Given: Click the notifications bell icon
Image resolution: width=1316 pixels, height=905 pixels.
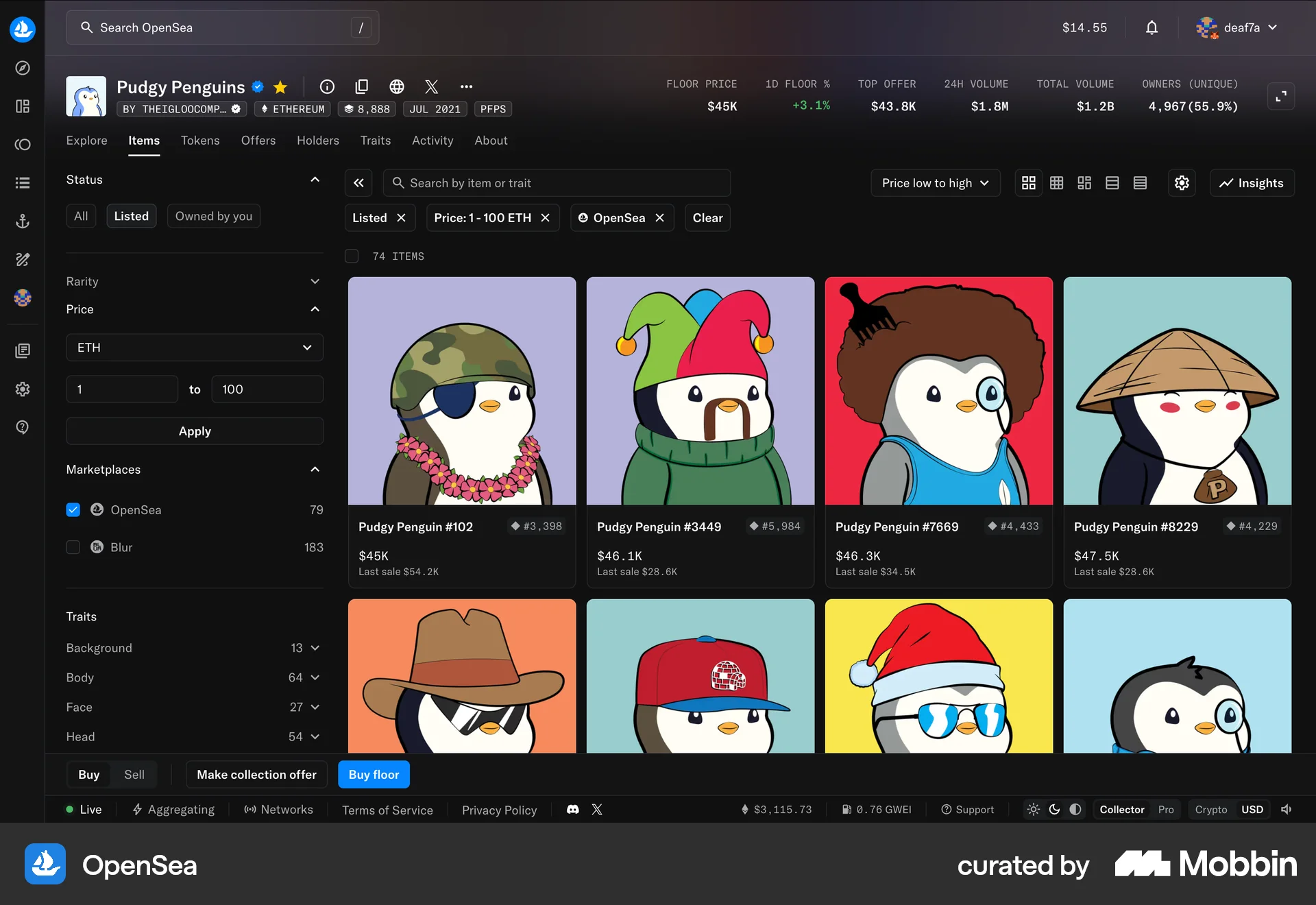Looking at the screenshot, I should (x=1151, y=27).
